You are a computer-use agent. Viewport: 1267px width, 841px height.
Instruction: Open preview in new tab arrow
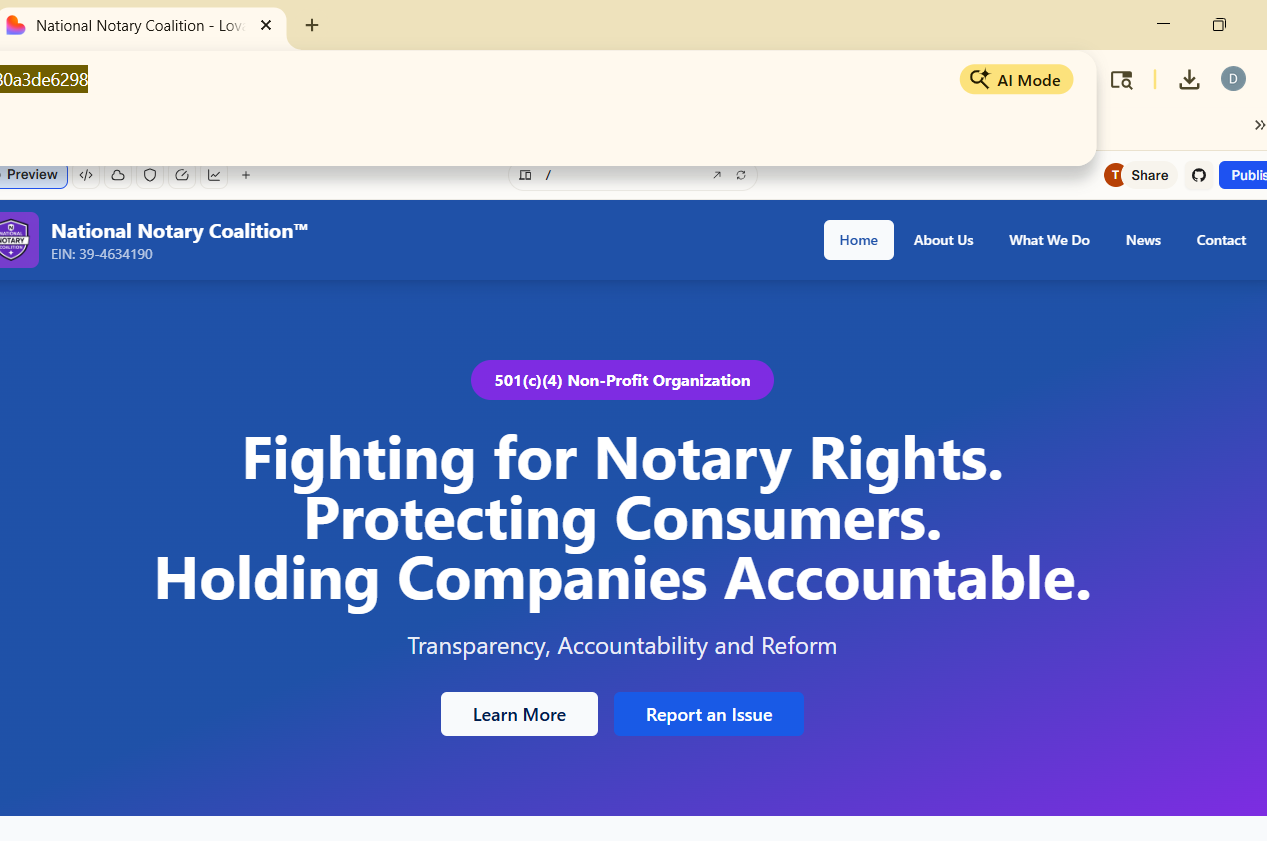(x=717, y=175)
